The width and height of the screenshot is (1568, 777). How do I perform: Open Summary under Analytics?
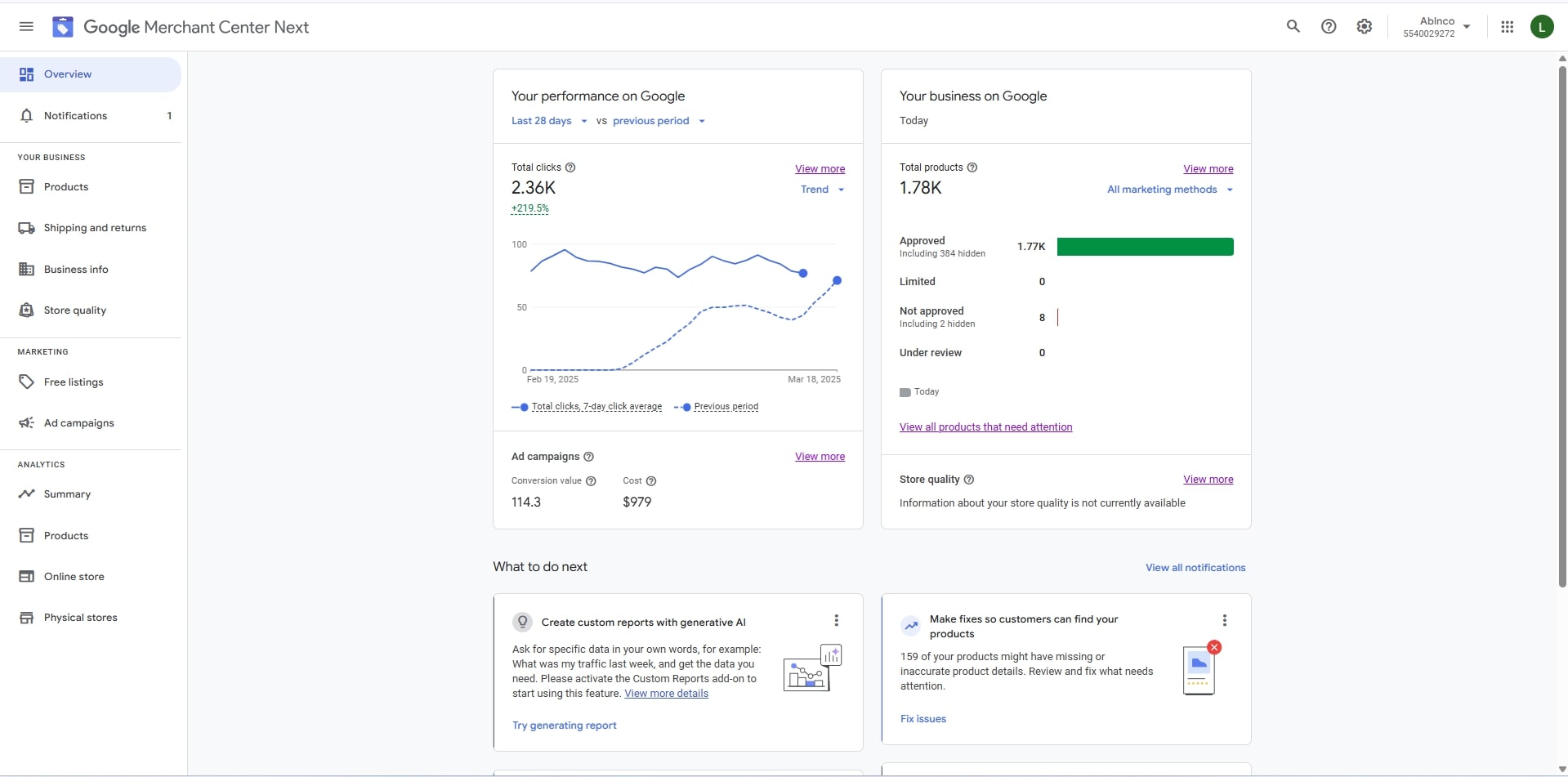tap(91, 494)
